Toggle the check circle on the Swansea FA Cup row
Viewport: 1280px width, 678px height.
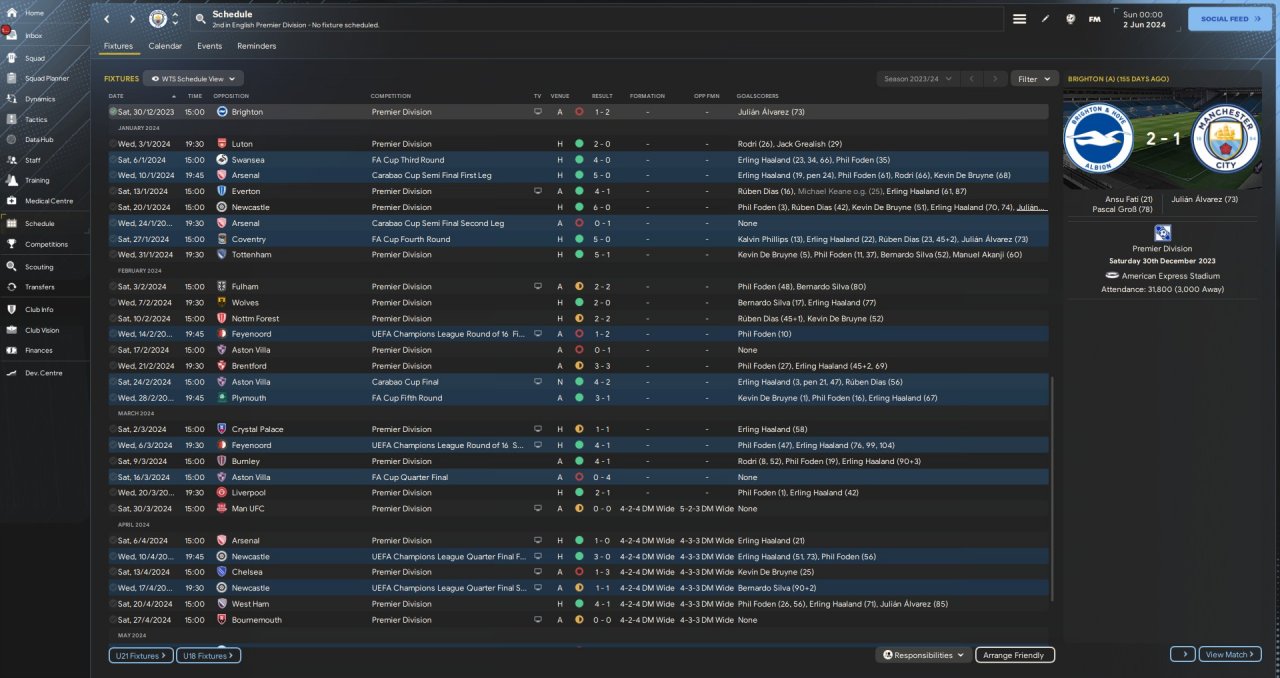[113, 160]
